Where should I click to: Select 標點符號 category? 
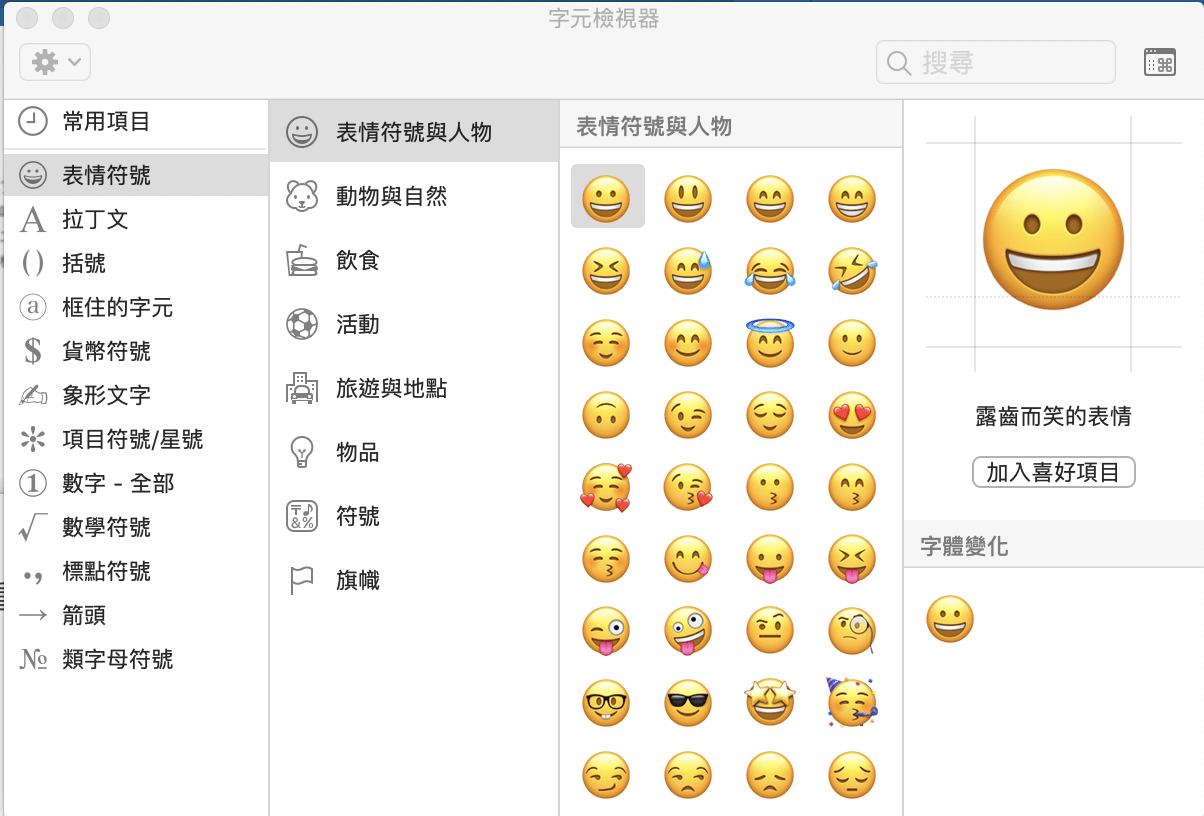pyautogui.click(x=136, y=571)
